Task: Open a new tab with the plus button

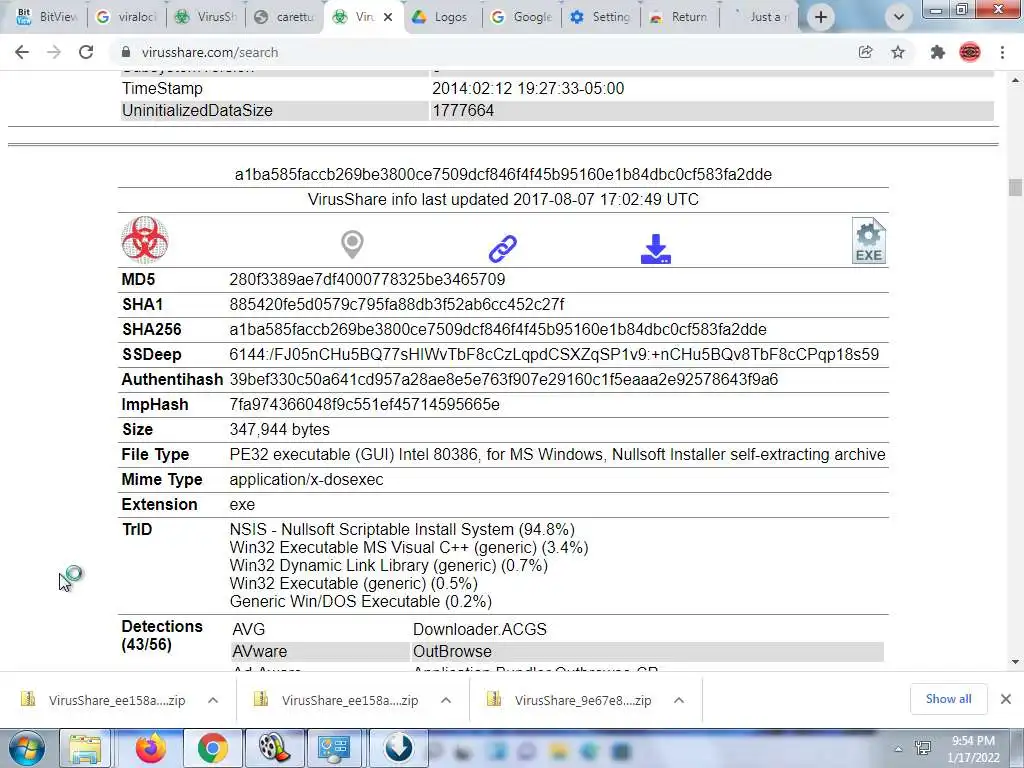Action: [821, 17]
